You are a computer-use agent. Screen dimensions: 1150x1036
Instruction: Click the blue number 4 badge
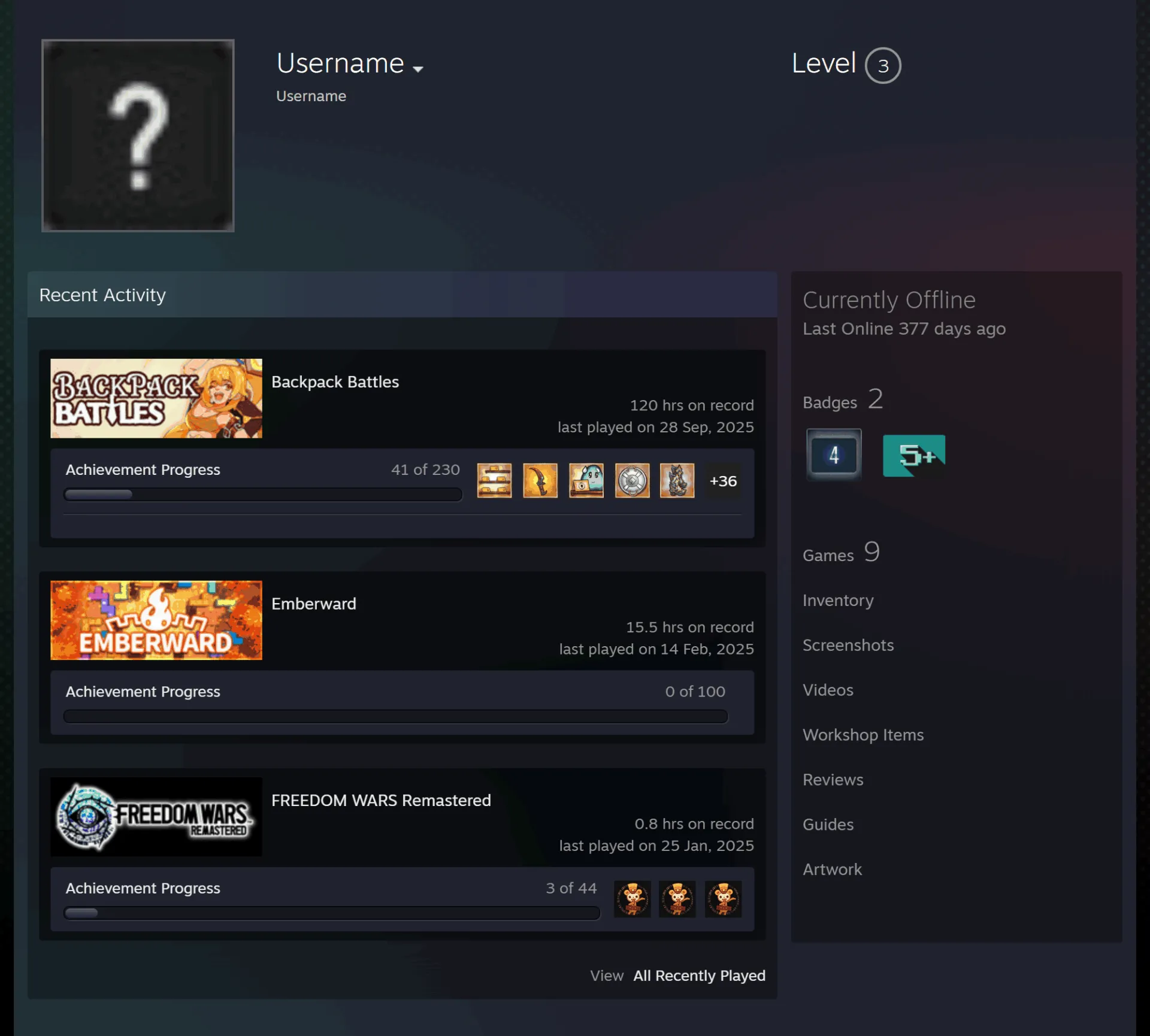[834, 455]
